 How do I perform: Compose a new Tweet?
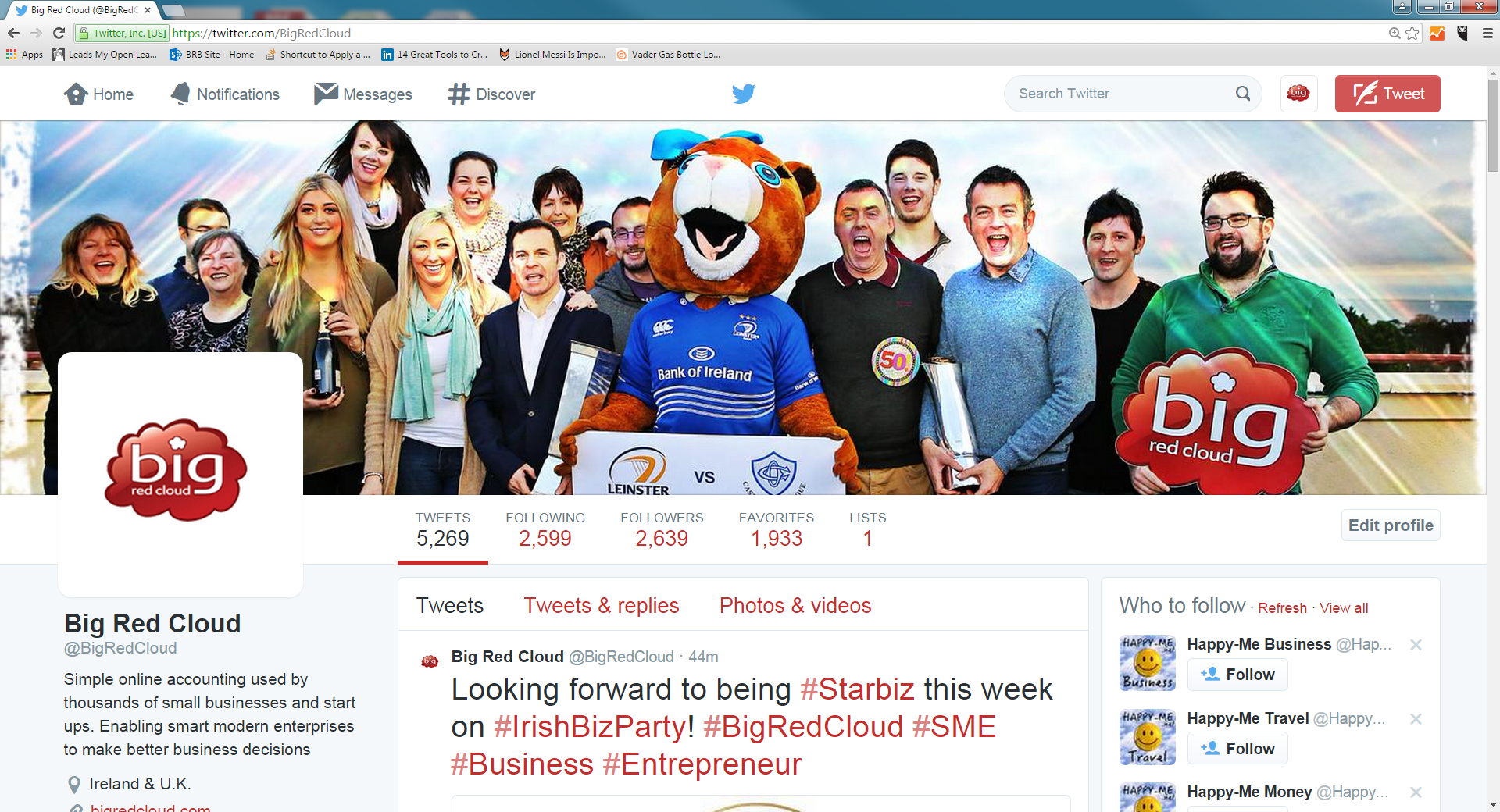click(x=1387, y=94)
